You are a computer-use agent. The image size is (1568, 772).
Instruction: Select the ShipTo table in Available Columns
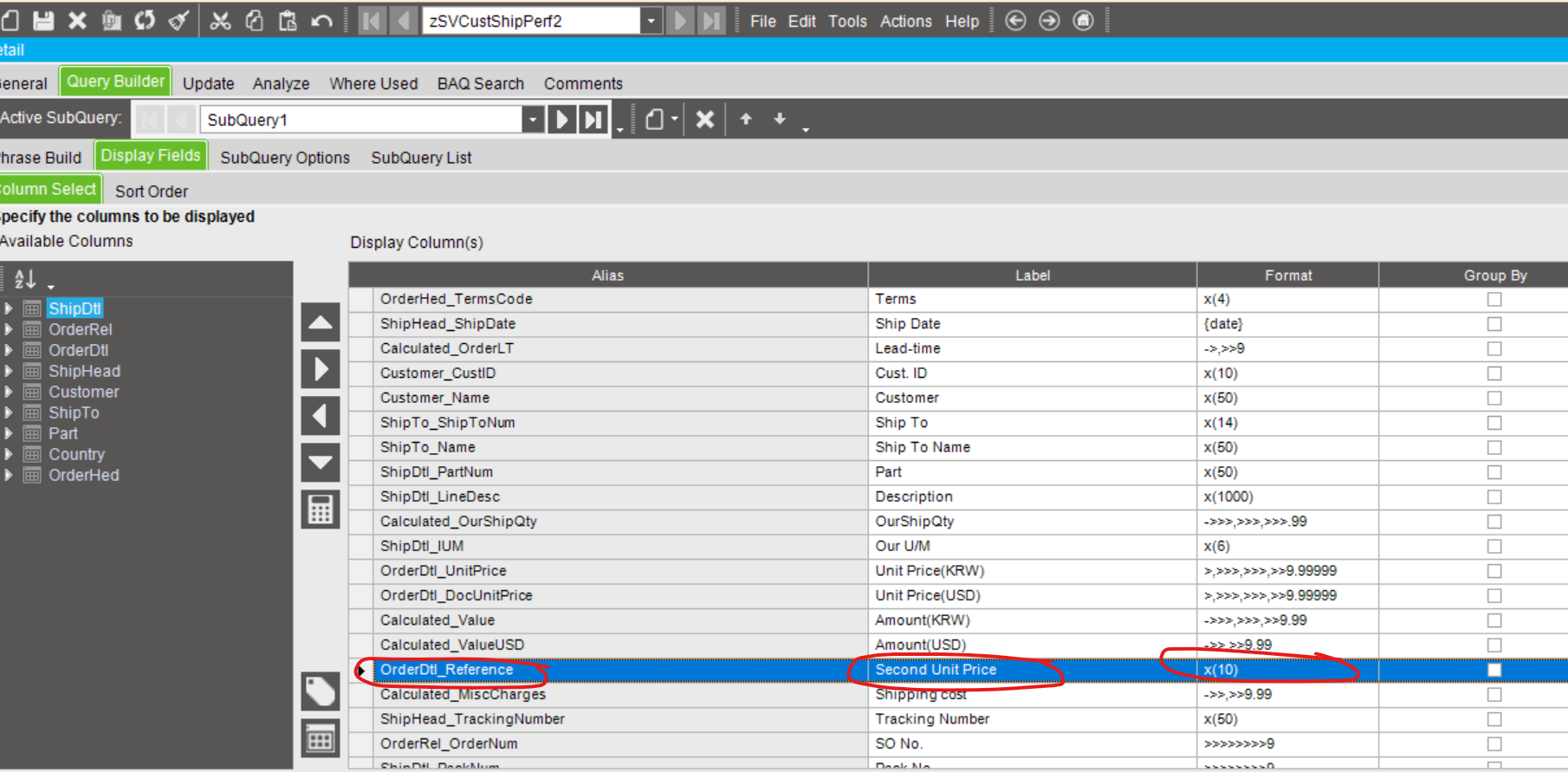click(x=74, y=412)
